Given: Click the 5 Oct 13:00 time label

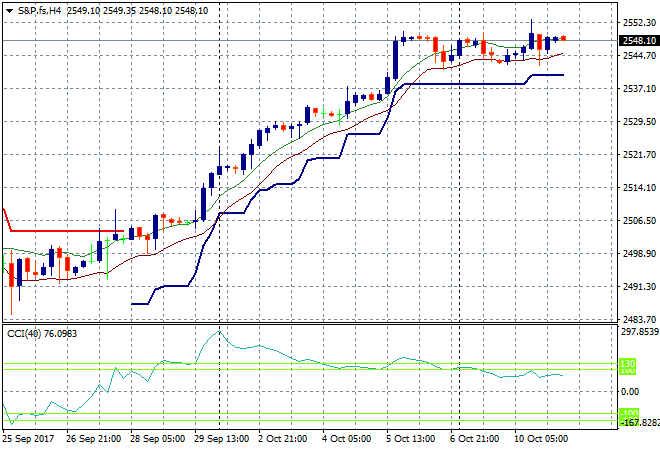Looking at the screenshot, I should pos(408,439).
